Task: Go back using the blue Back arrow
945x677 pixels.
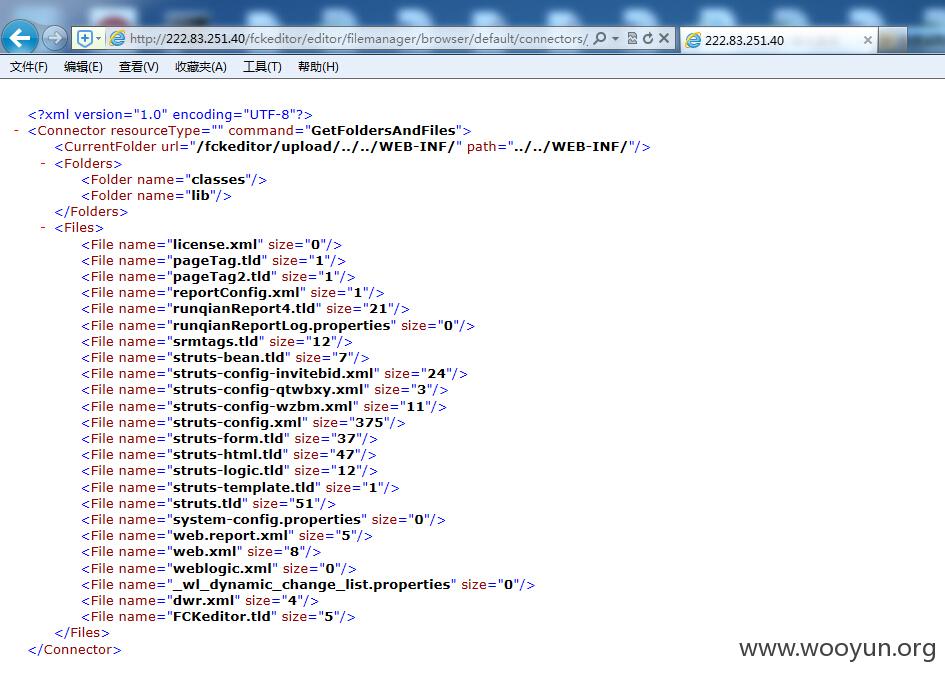Action: (20, 38)
